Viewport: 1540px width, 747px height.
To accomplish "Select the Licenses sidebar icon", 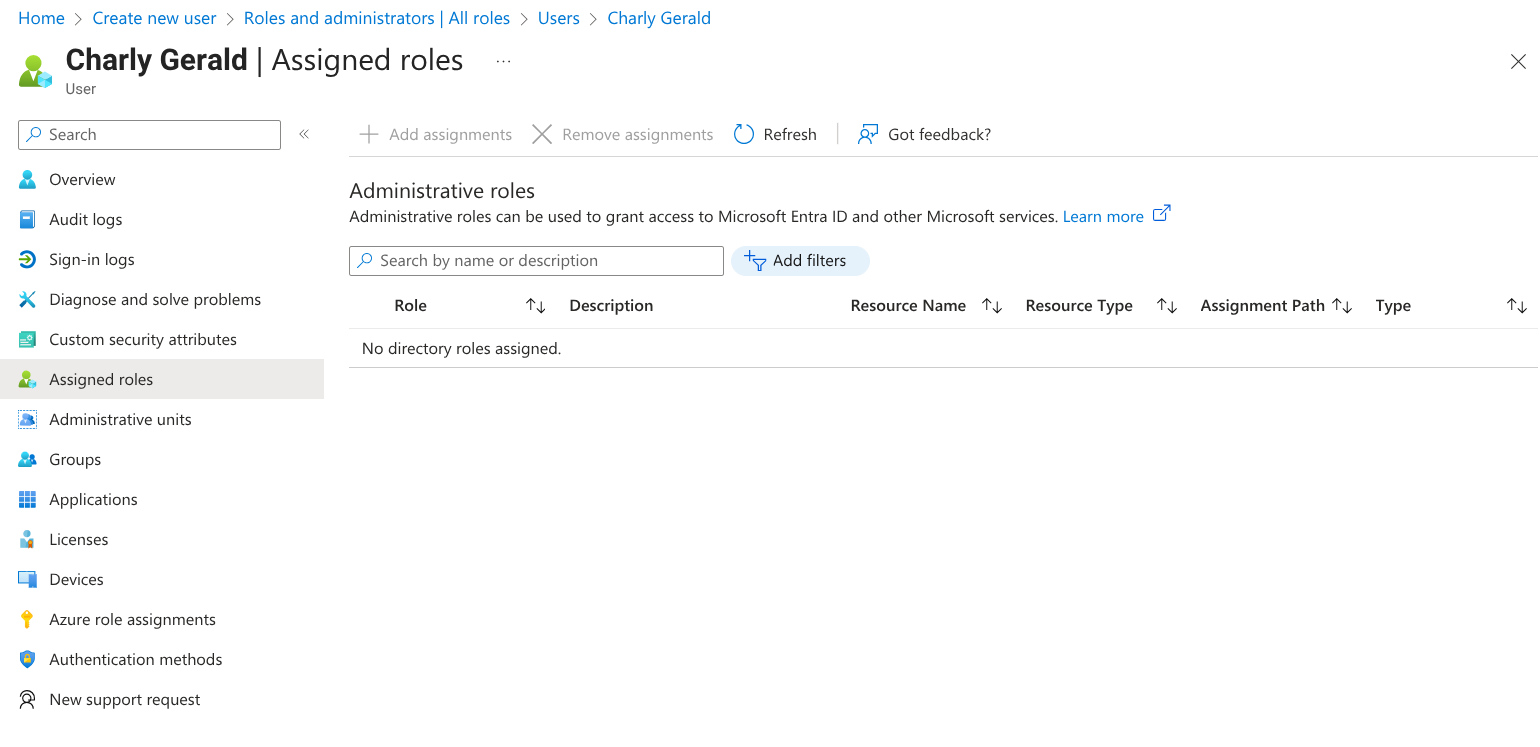I will point(27,539).
